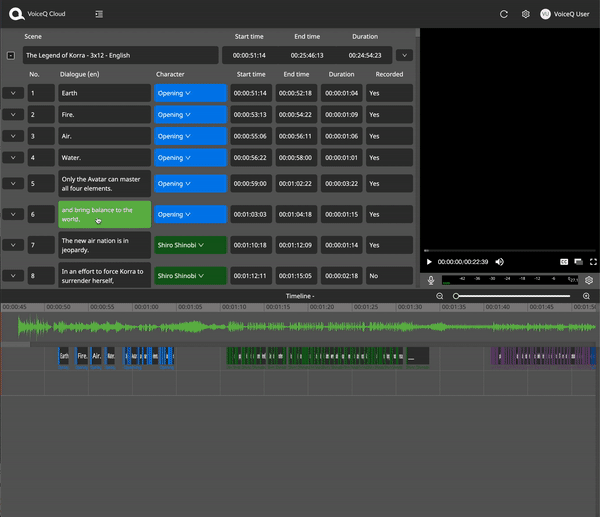The width and height of the screenshot is (600, 517).
Task: Click dialogue 'Only the Avatar can master'
Action: 104,184
